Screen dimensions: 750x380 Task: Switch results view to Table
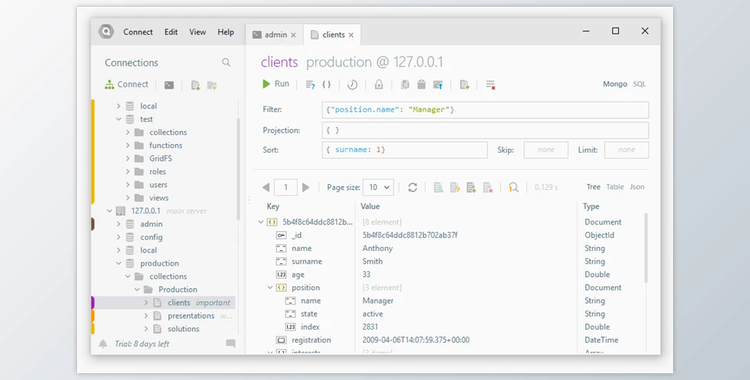615,187
